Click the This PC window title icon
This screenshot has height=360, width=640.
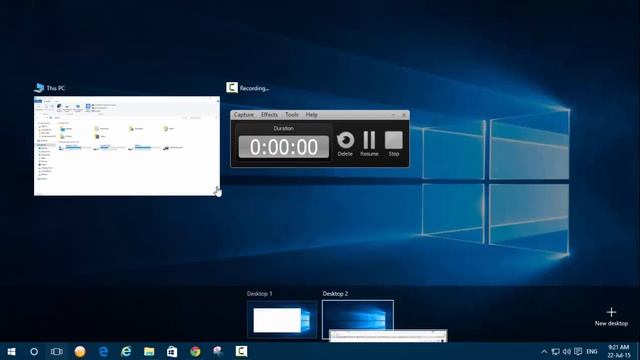coord(39,88)
